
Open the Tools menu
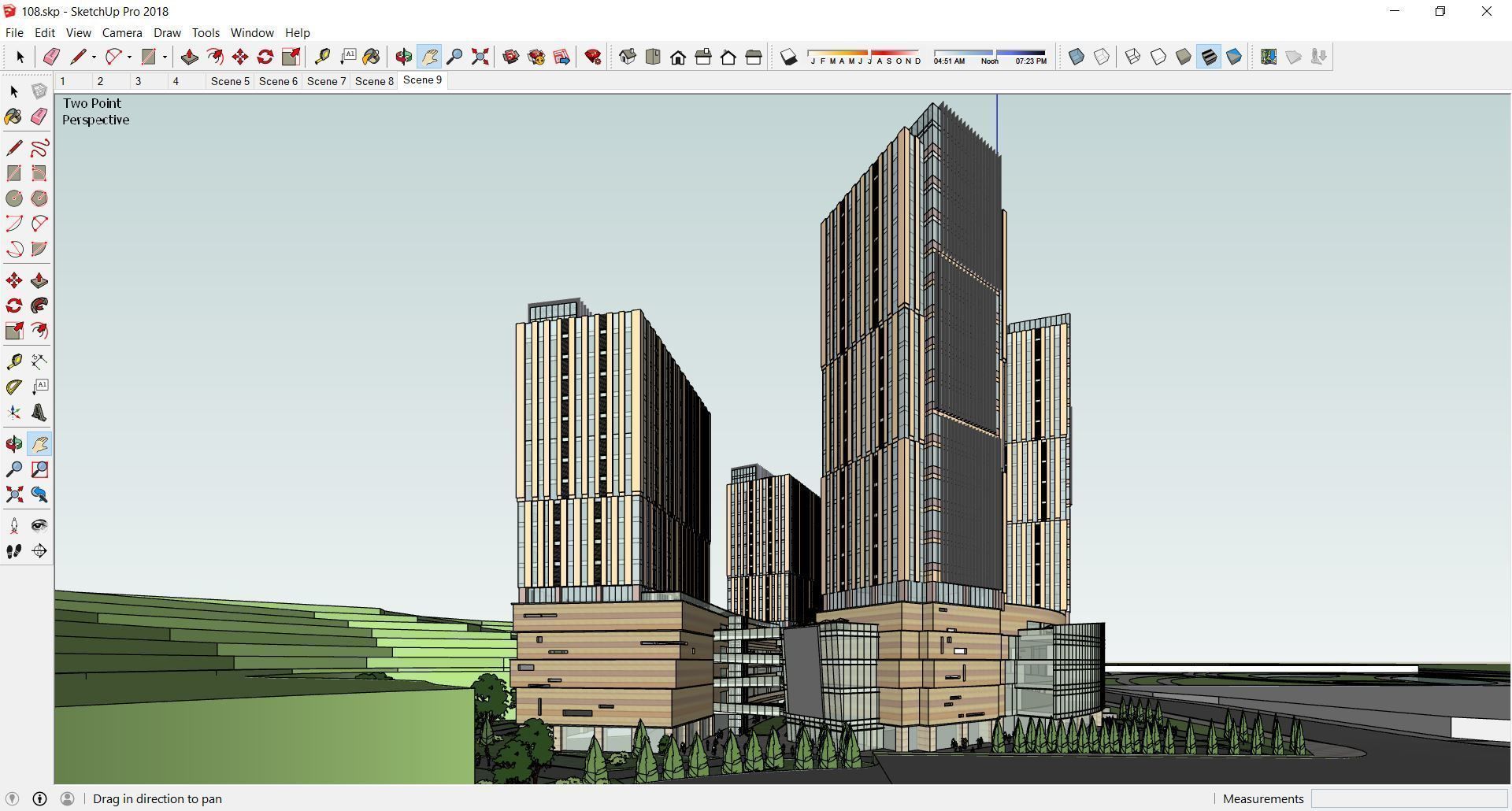(206, 32)
